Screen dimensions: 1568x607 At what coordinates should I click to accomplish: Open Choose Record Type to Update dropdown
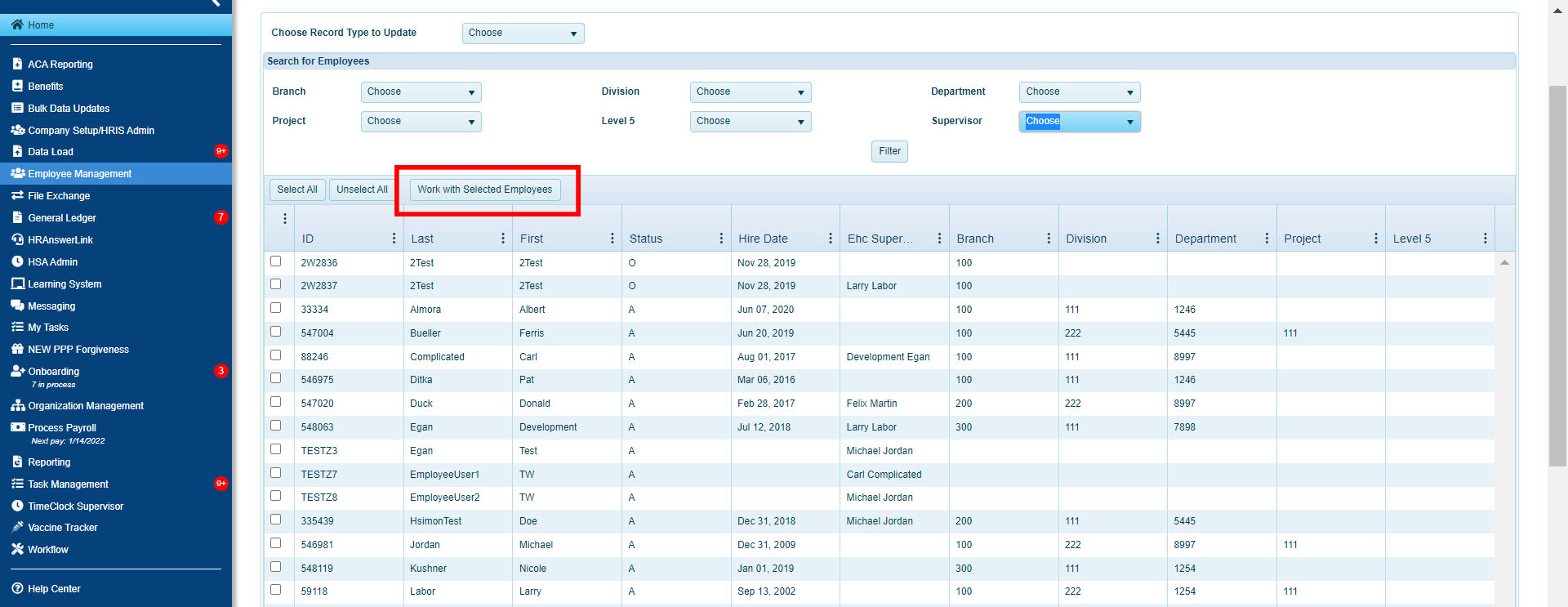coord(523,33)
